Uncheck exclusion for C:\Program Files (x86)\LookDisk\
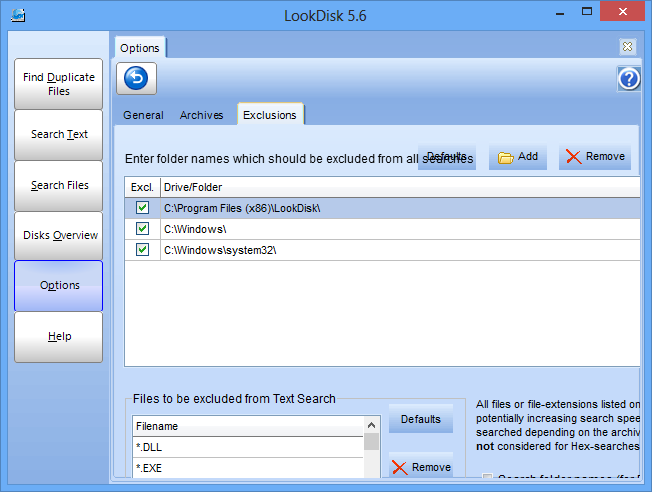The width and height of the screenshot is (652, 492). (x=143, y=208)
